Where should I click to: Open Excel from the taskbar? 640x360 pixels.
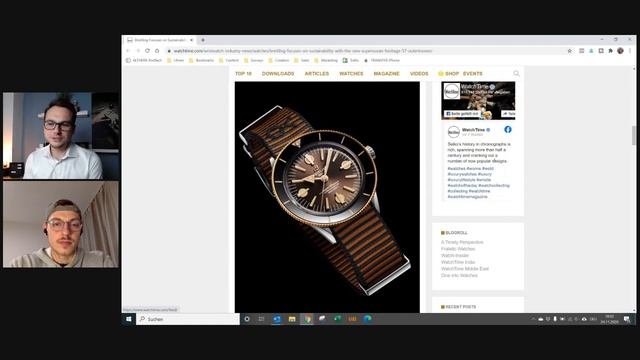[x=337, y=319]
